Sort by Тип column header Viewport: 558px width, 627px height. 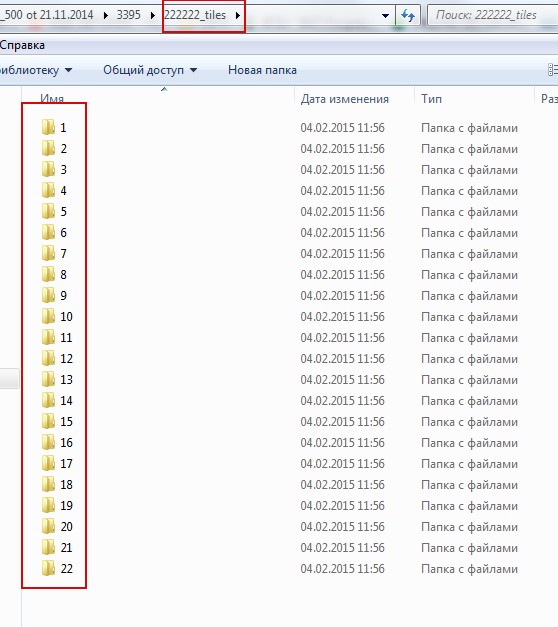point(431,99)
